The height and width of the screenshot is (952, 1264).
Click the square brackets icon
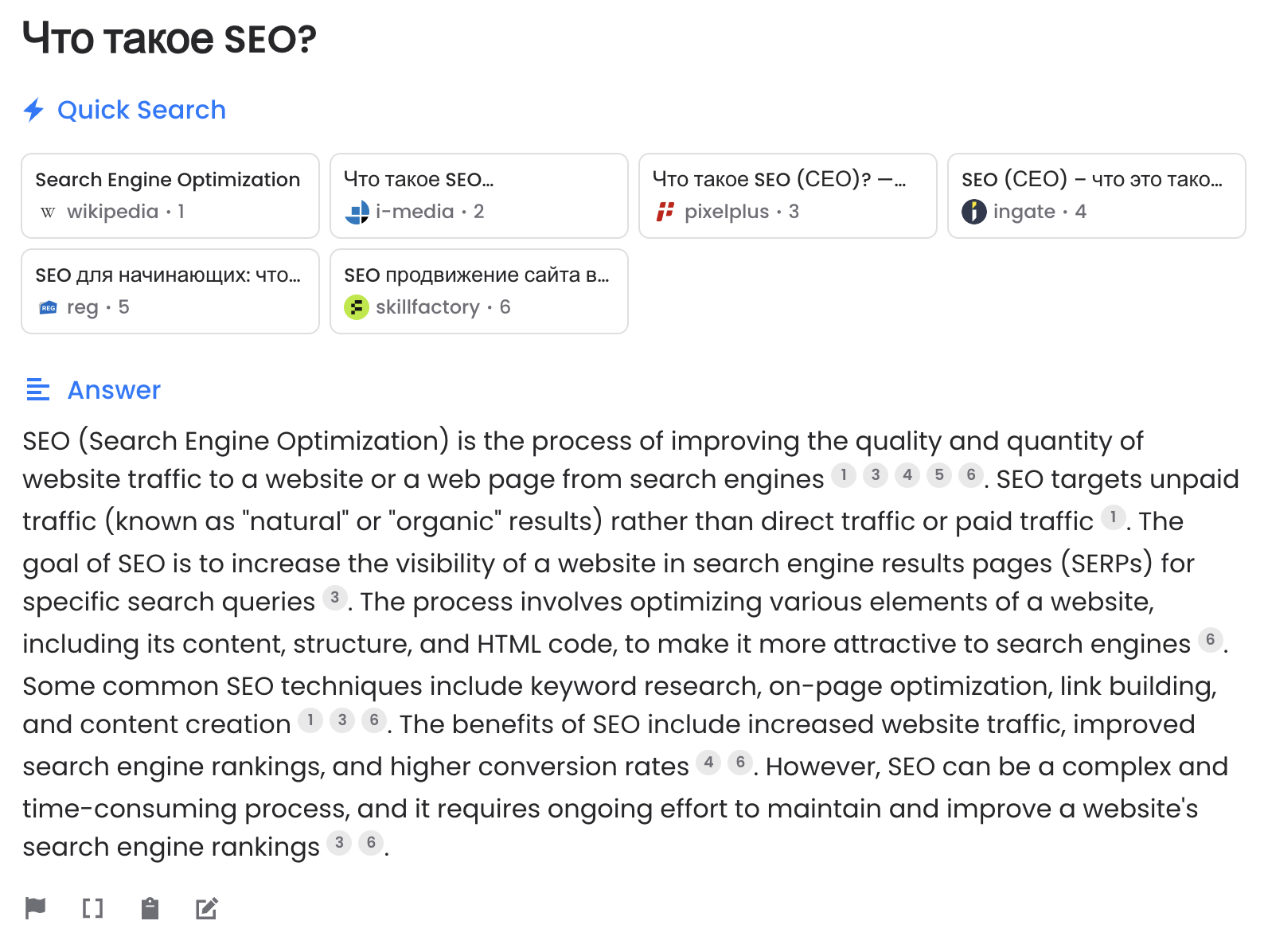[x=92, y=907]
